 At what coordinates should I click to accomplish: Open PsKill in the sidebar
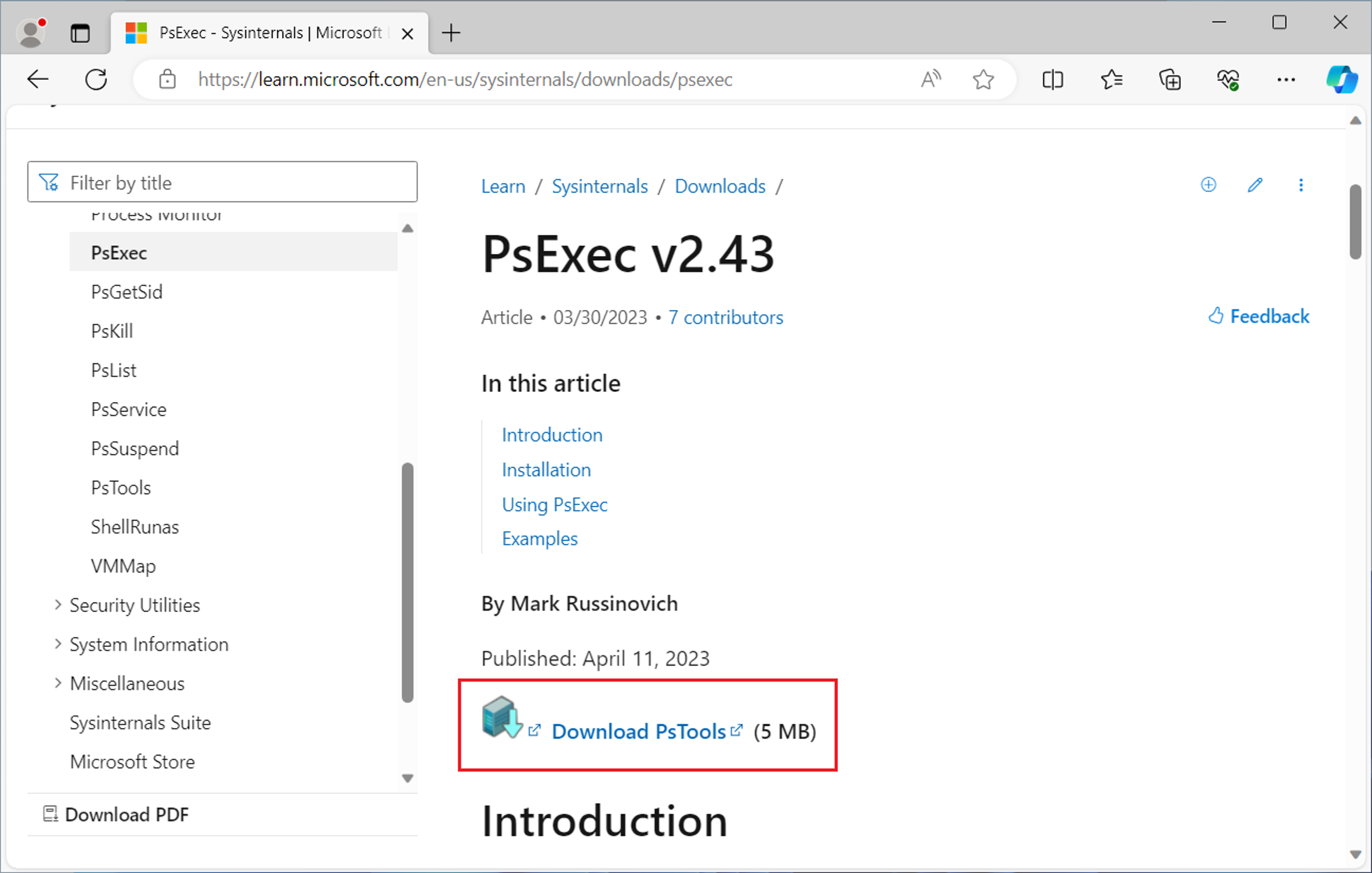[112, 331]
